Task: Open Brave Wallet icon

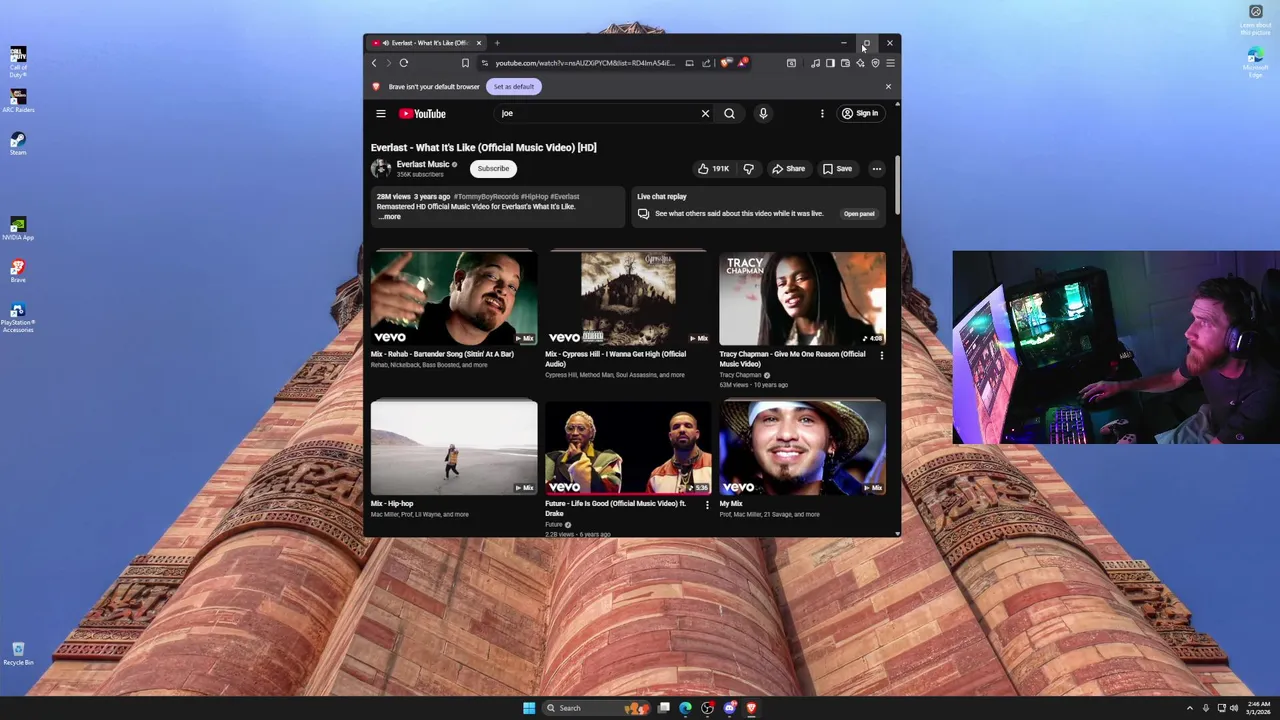Action: click(x=845, y=63)
